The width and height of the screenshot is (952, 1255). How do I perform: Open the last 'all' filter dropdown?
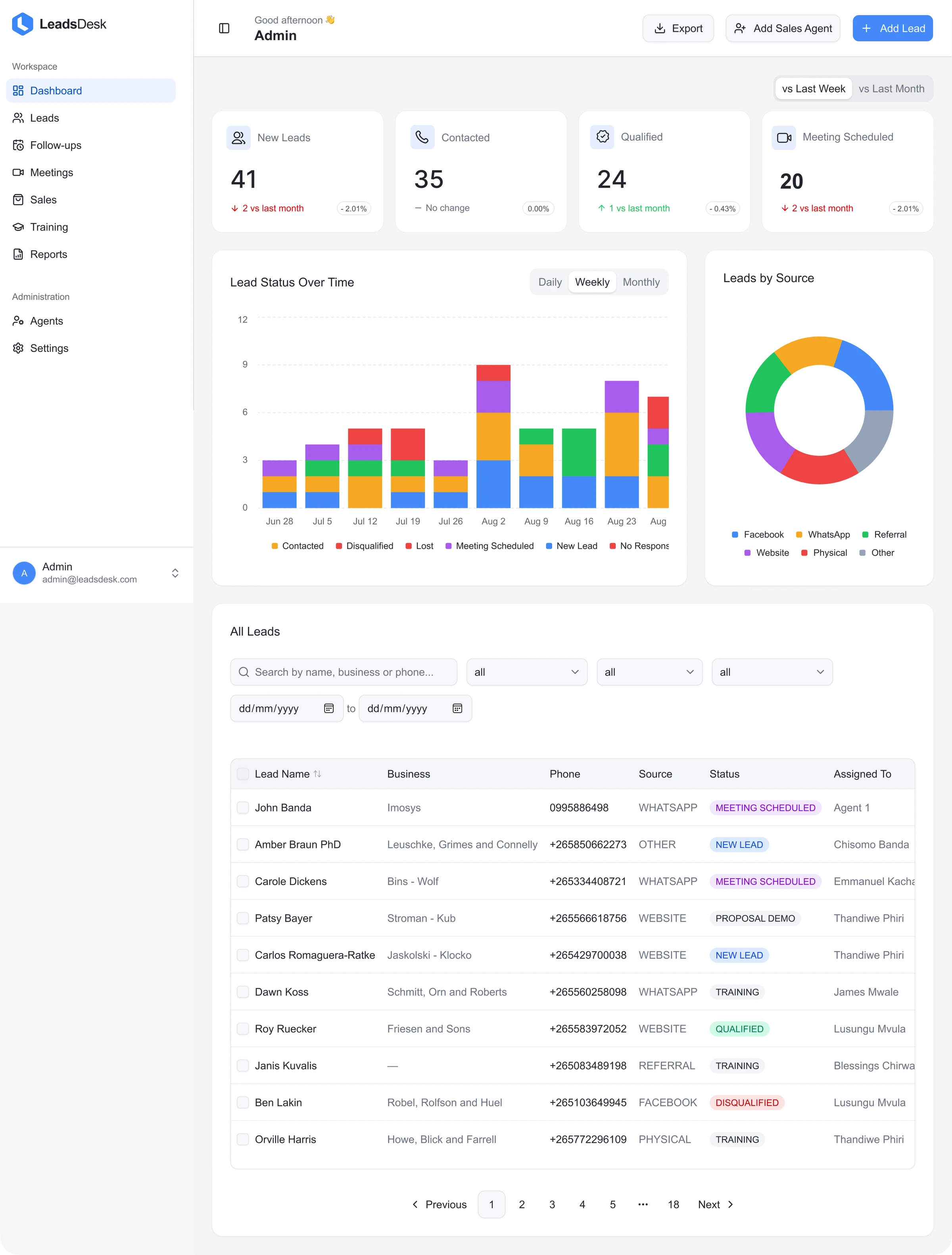click(x=772, y=672)
